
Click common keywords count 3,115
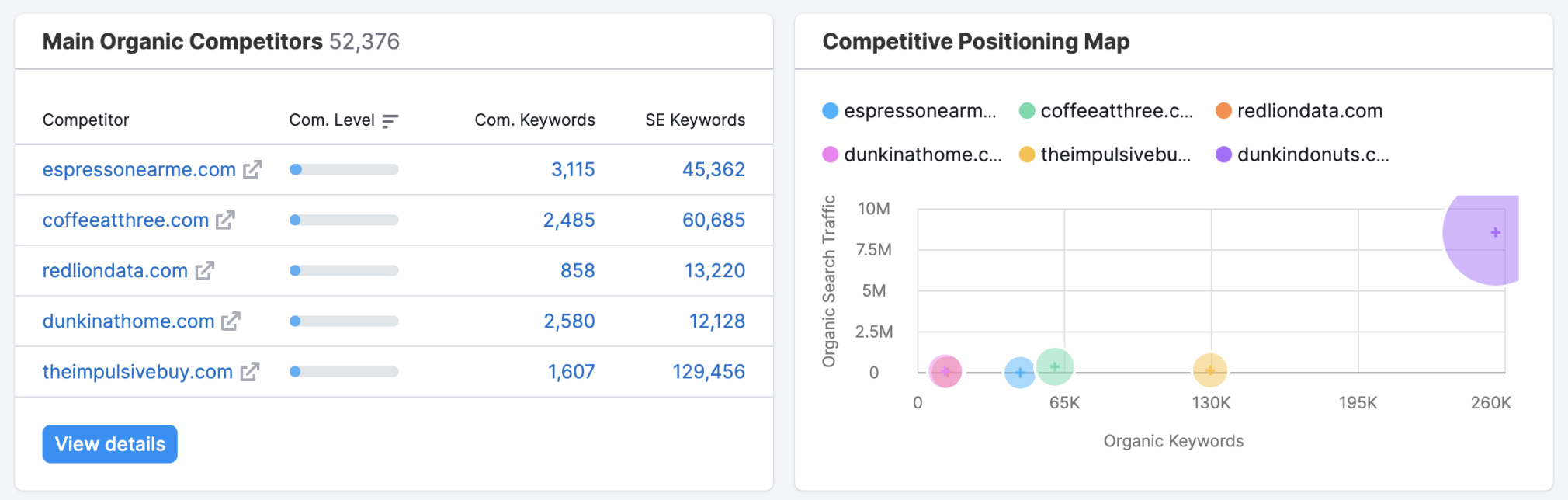(x=573, y=169)
